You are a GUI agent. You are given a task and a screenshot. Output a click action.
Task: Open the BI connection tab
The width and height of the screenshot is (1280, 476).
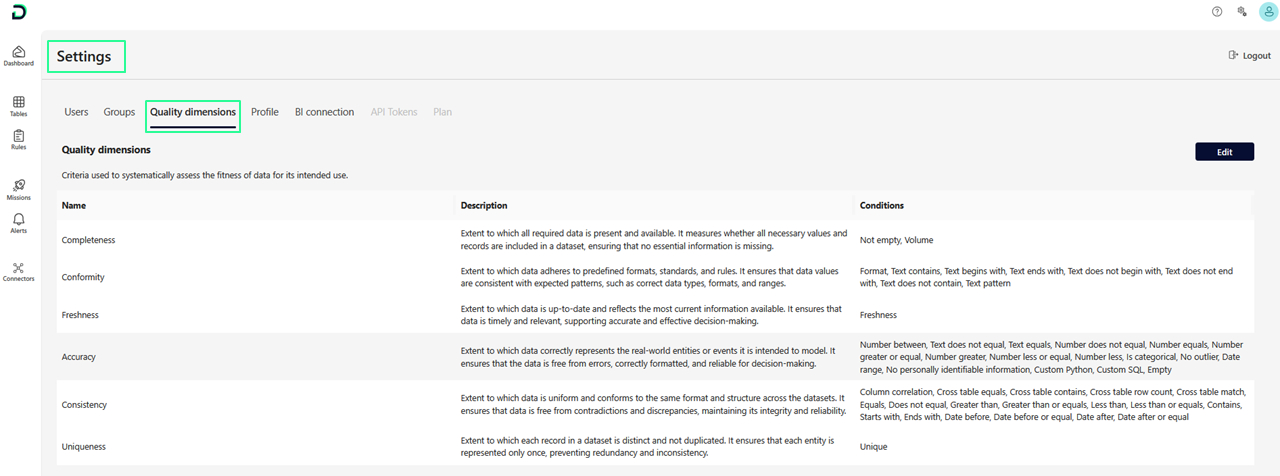(324, 112)
